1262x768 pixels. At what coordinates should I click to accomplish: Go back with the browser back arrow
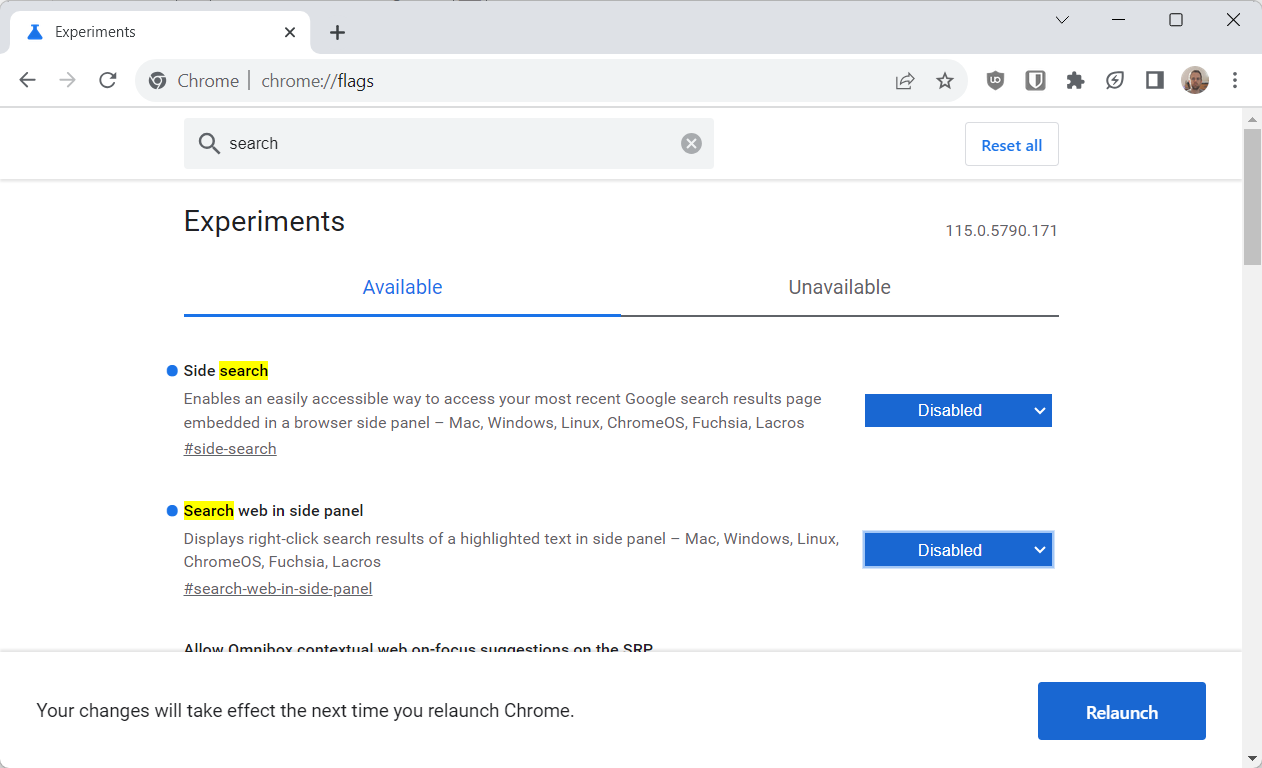pos(27,81)
